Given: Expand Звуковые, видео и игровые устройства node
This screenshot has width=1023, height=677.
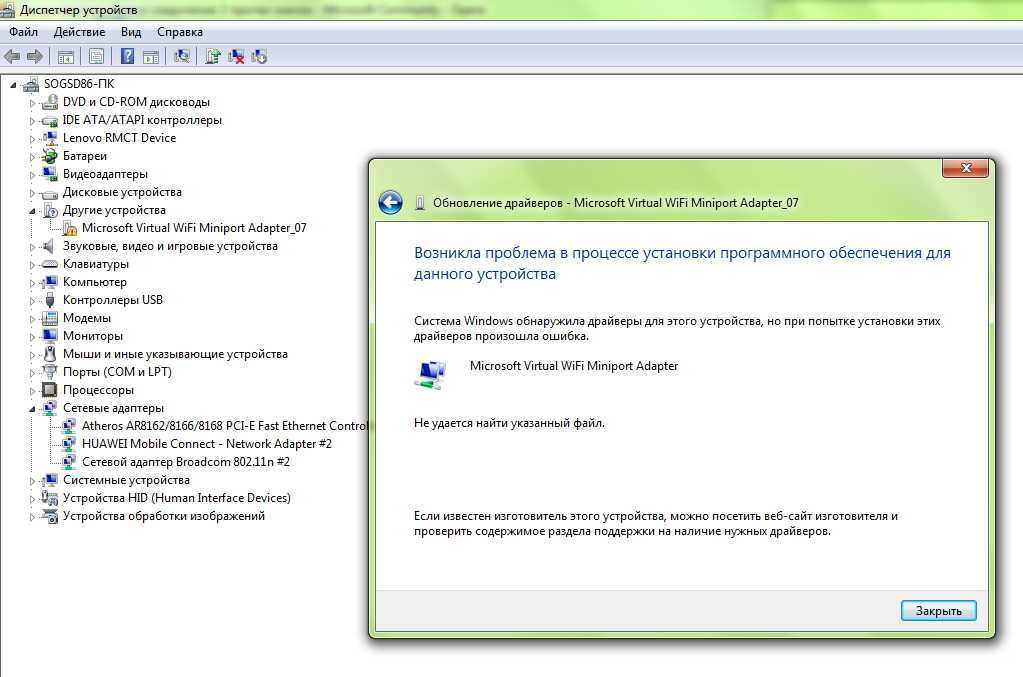Looking at the screenshot, I should coord(32,247).
